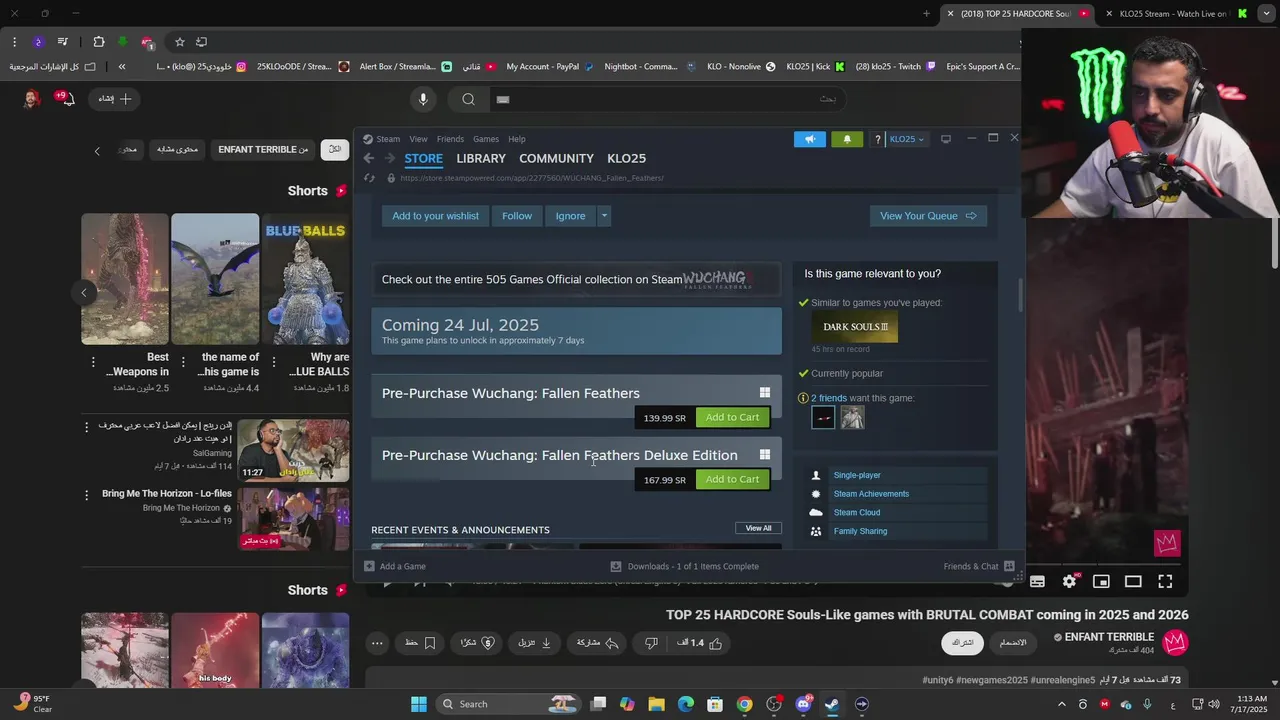The width and height of the screenshot is (1280, 720).
Task: Click Windows icon beside the Deluxe Edition title
Action: pos(765,455)
